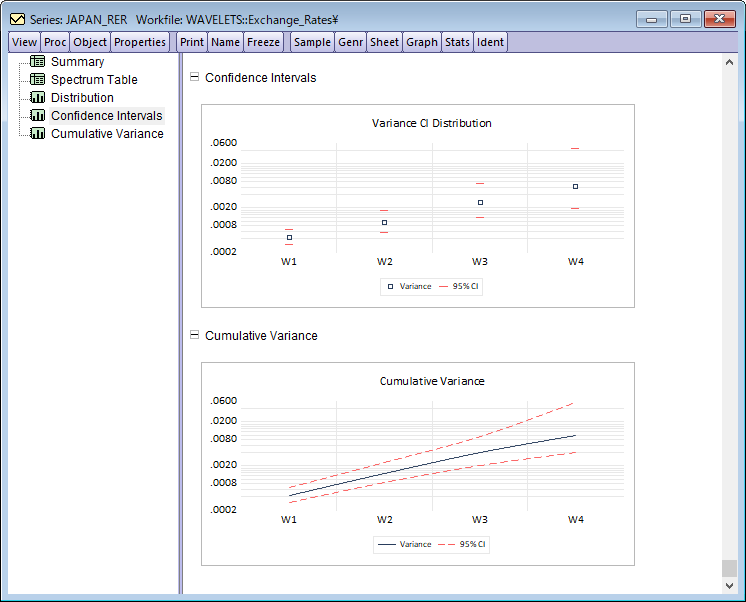
Task: Click the Confidence Intervals chart icon
Action: (x=38, y=116)
